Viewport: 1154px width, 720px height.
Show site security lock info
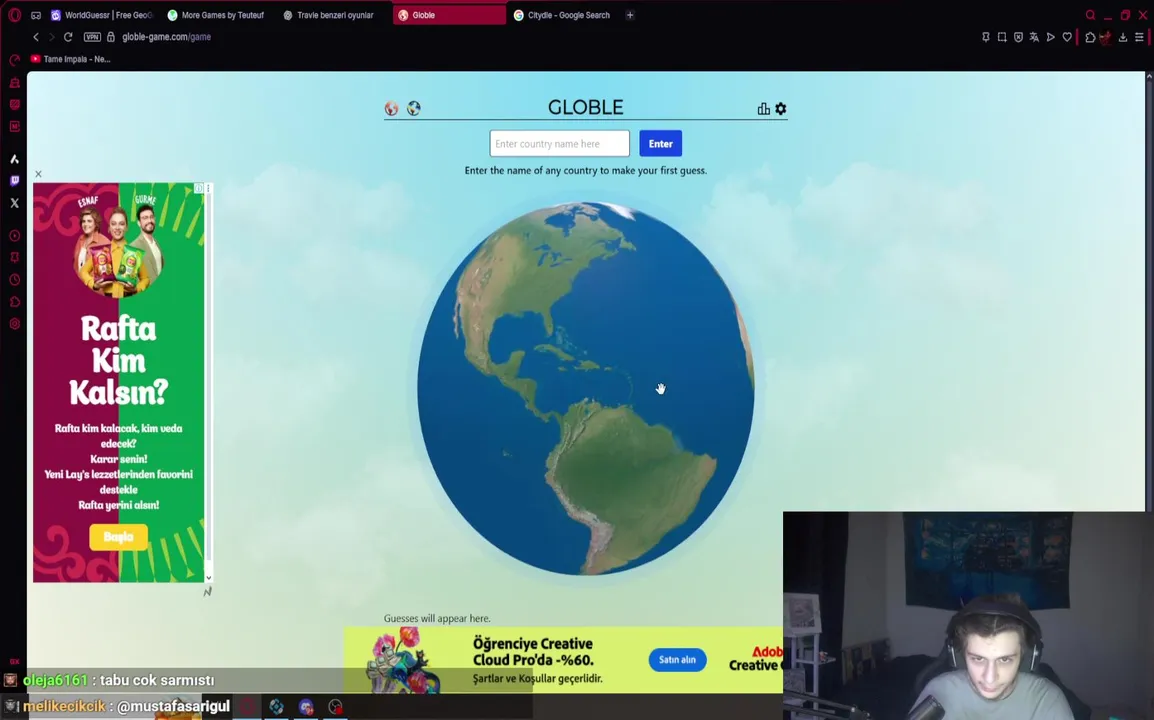(111, 37)
